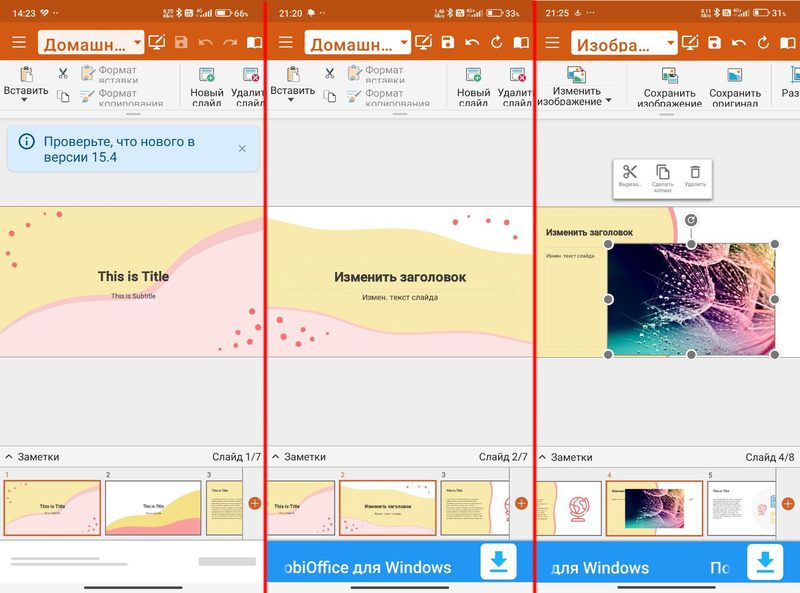Select the 'Измен. текст слайда' placeholder on the middle slide
The image size is (800, 593).
pos(400,297)
